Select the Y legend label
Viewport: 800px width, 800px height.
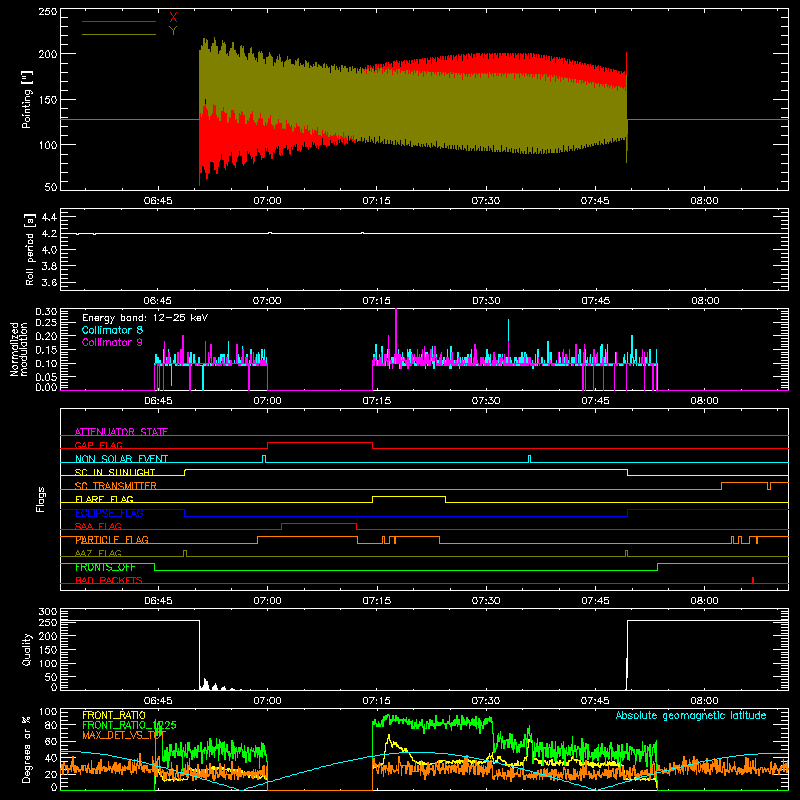click(173, 31)
